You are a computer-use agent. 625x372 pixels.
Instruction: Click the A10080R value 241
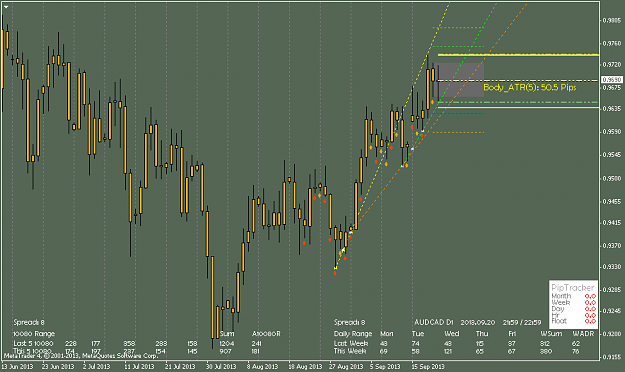coord(256,343)
